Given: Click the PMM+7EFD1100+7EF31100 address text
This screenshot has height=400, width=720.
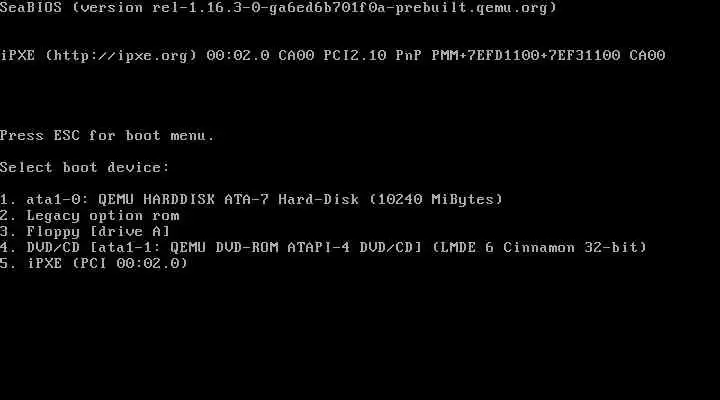Looking at the screenshot, I should point(526,56).
